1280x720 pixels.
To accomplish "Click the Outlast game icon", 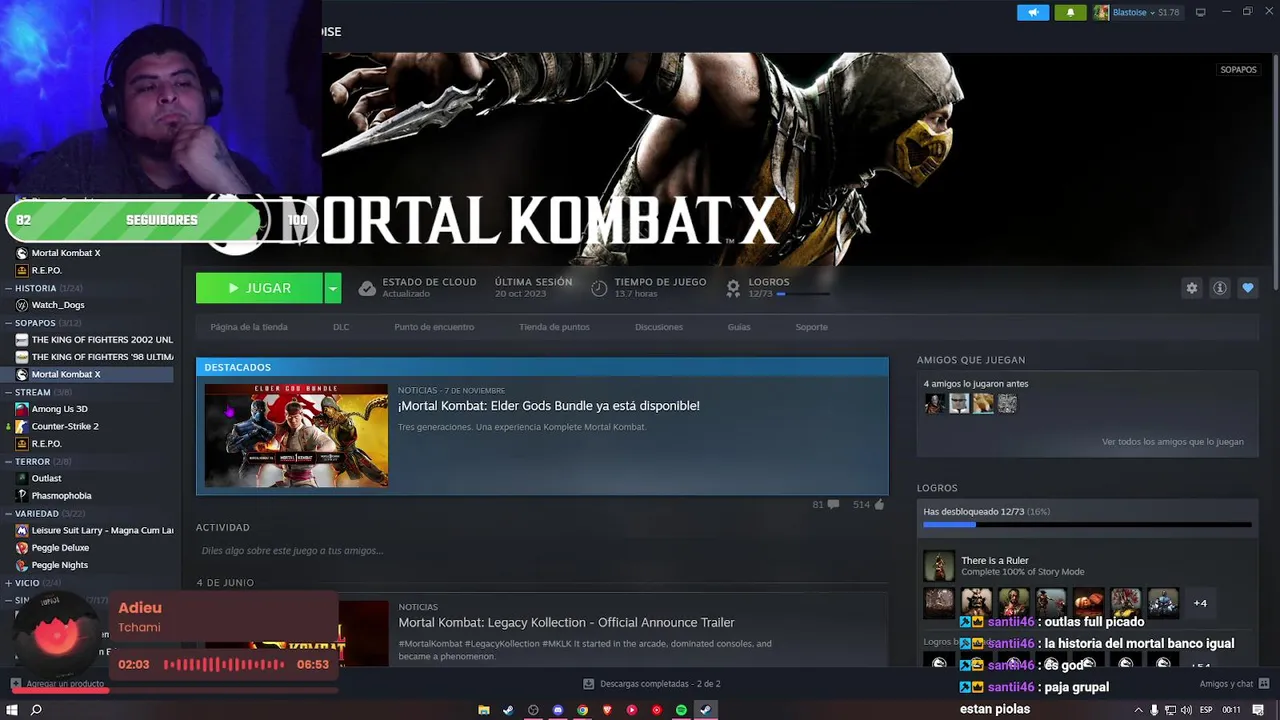I will (x=22, y=478).
